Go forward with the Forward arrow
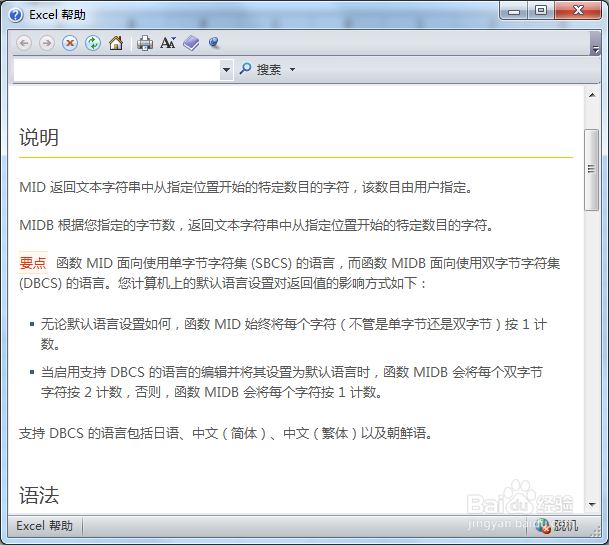 [47, 43]
